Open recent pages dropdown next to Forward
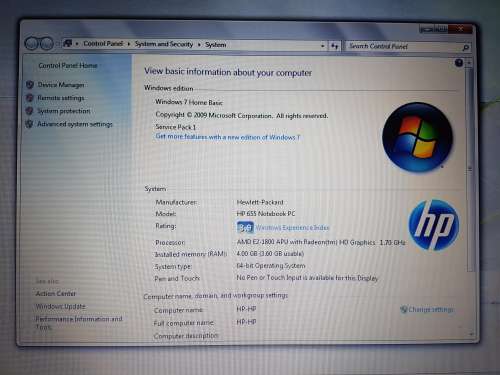Screen dimensions: 500x375 click(57, 44)
